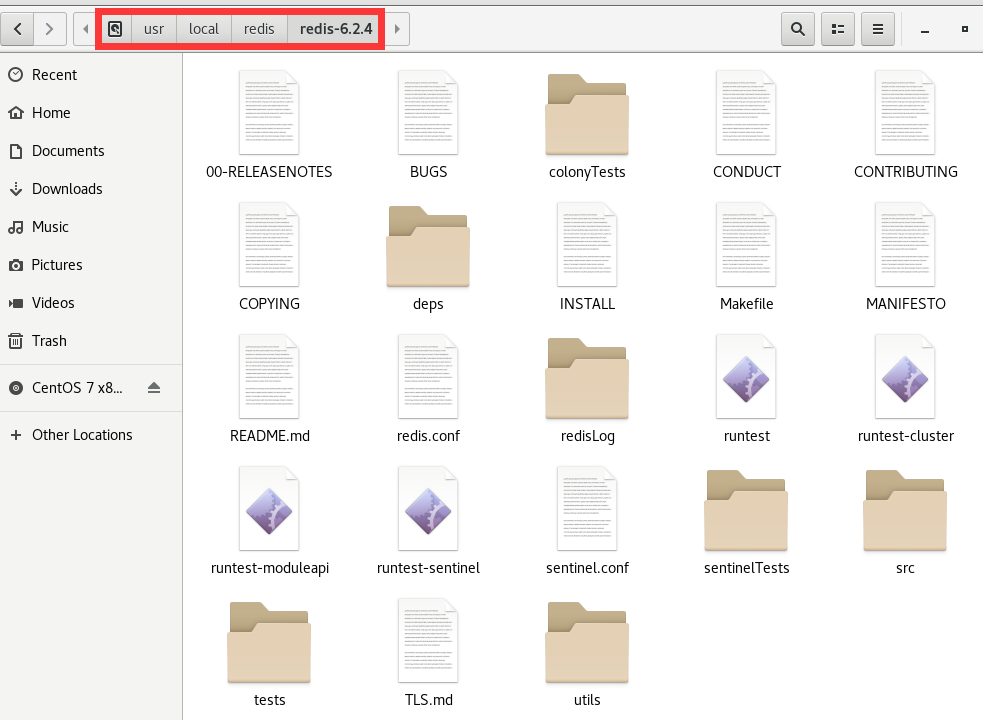Select the runtest script icon
Viewport: 983px width, 720px height.
746,377
